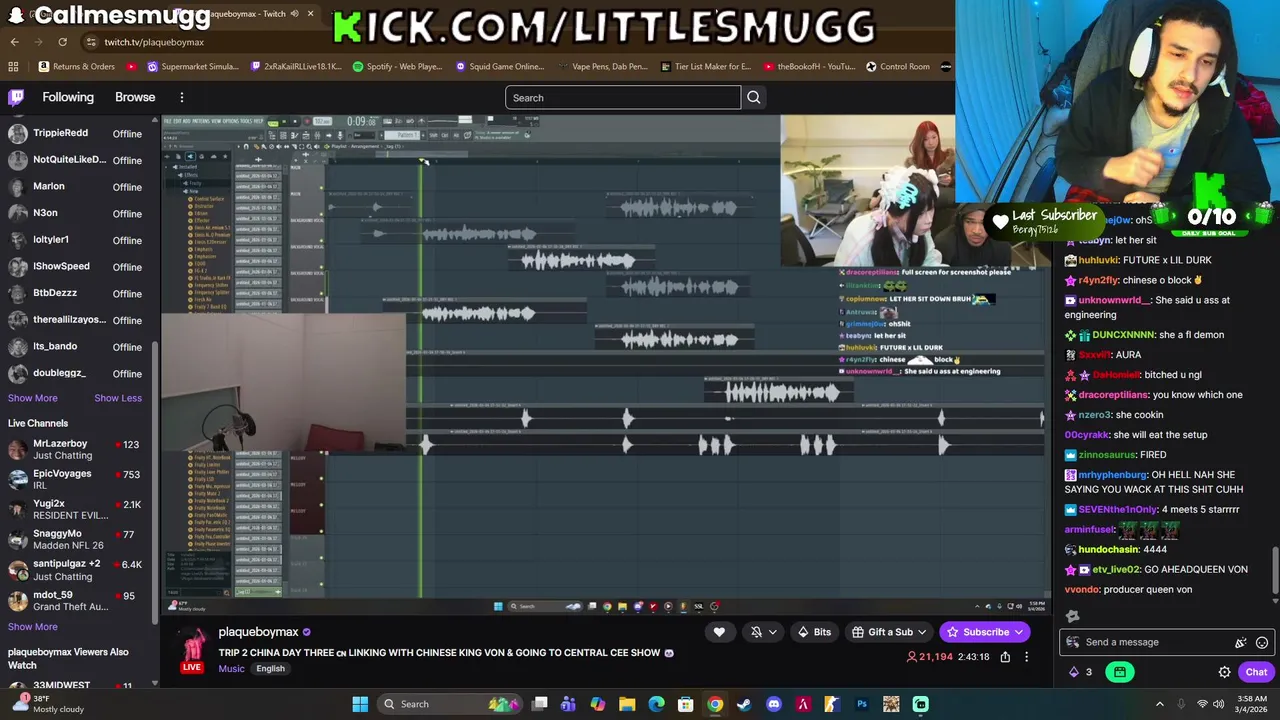Open the Browse tab
Image resolution: width=1280 pixels, height=720 pixels.
point(135,97)
